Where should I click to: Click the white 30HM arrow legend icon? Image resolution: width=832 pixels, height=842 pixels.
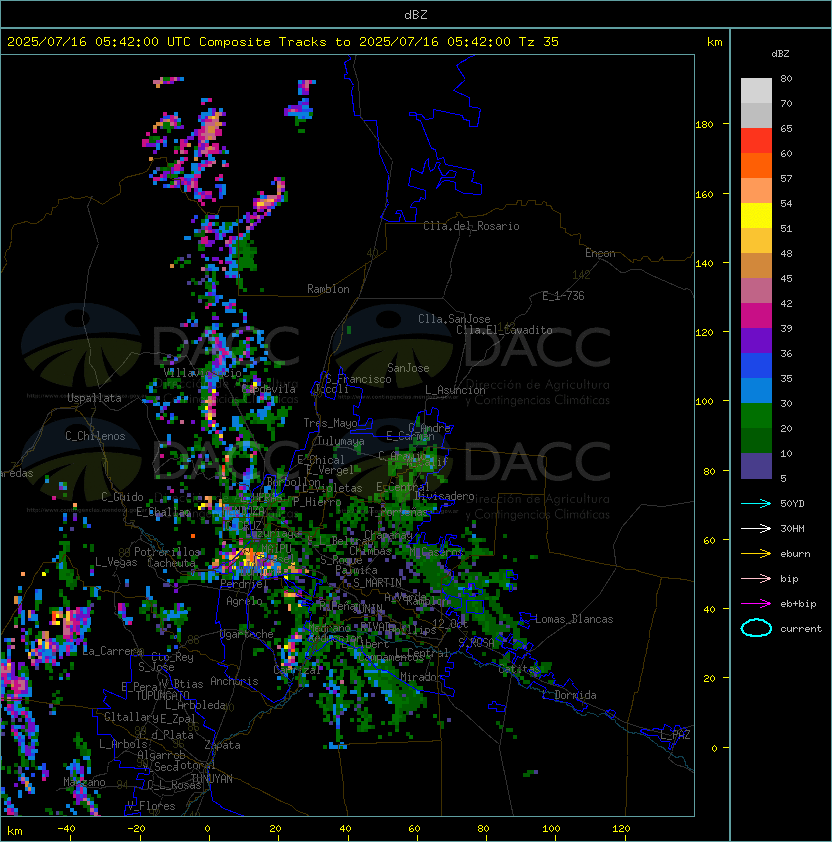(x=756, y=528)
